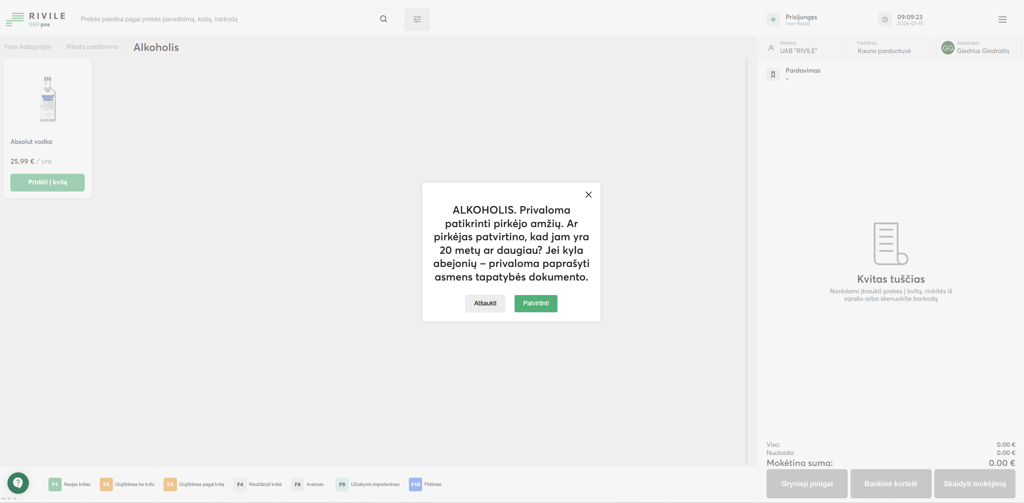Click the Absolut vodka bottle thumbnail
This screenshot has height=503, width=1024.
47,99
